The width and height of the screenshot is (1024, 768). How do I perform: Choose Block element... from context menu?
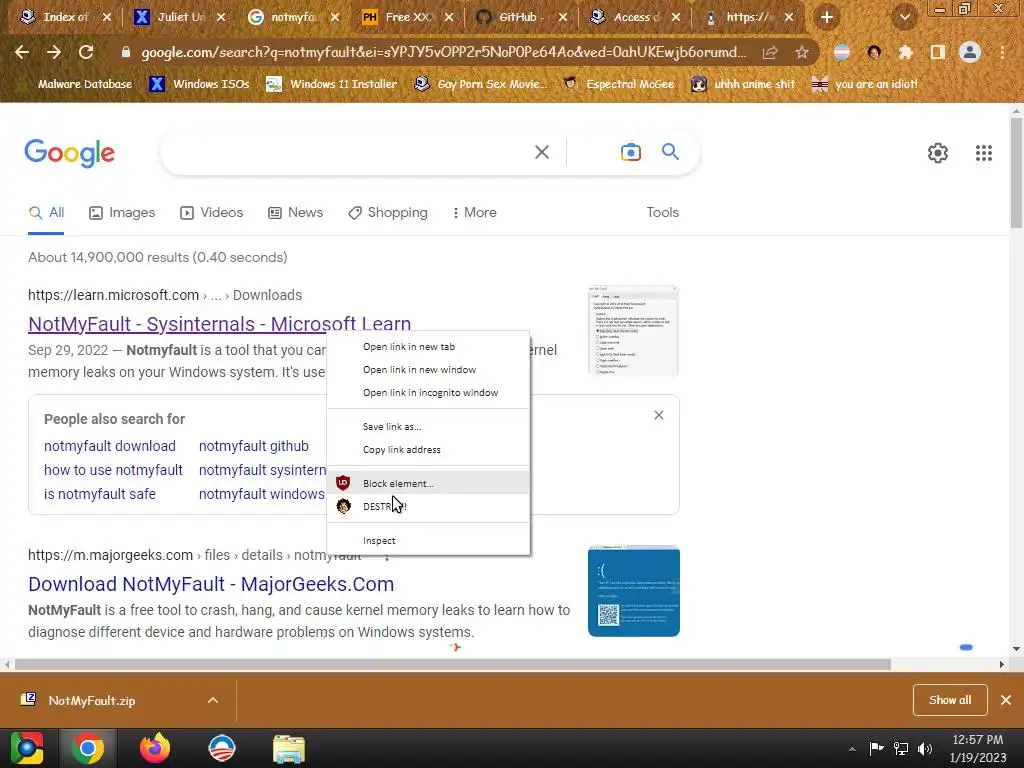click(x=428, y=483)
